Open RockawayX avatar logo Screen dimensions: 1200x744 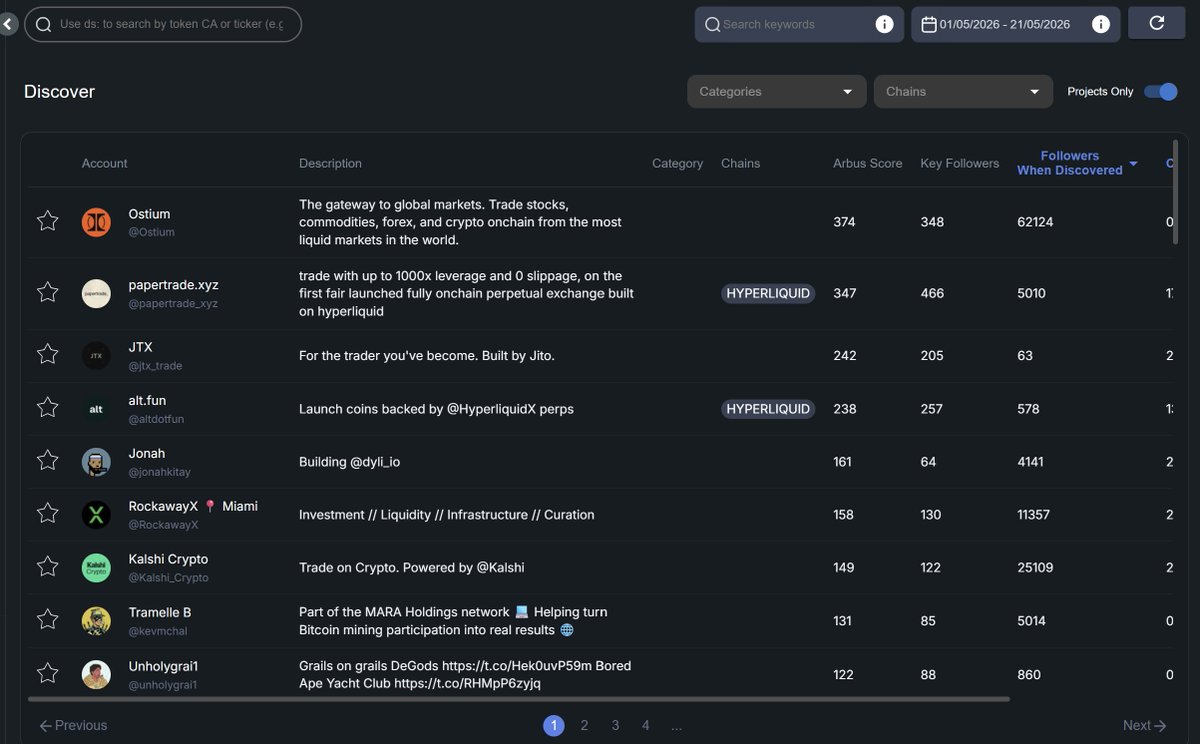click(x=96, y=514)
